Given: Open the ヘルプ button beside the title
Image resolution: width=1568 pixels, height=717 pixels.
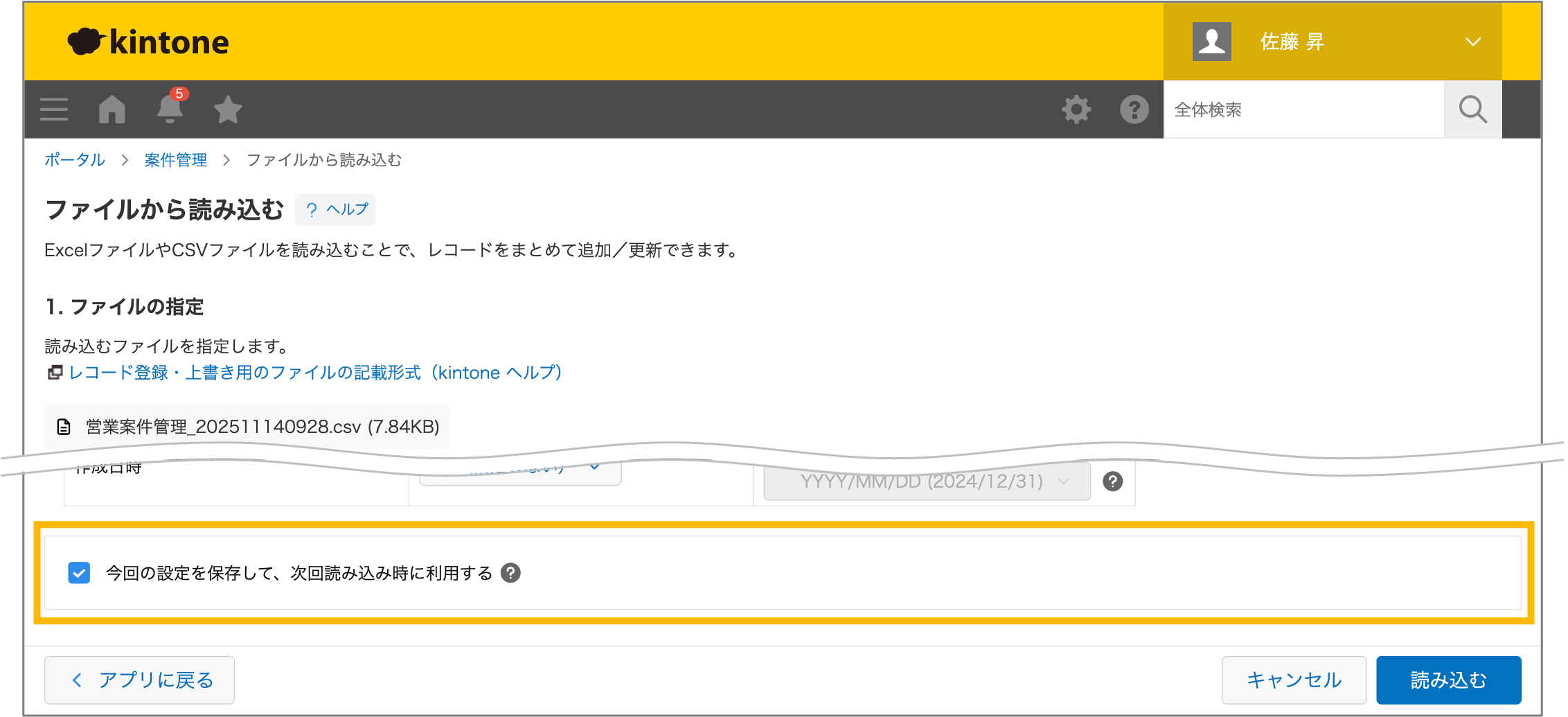Looking at the screenshot, I should click(x=336, y=209).
